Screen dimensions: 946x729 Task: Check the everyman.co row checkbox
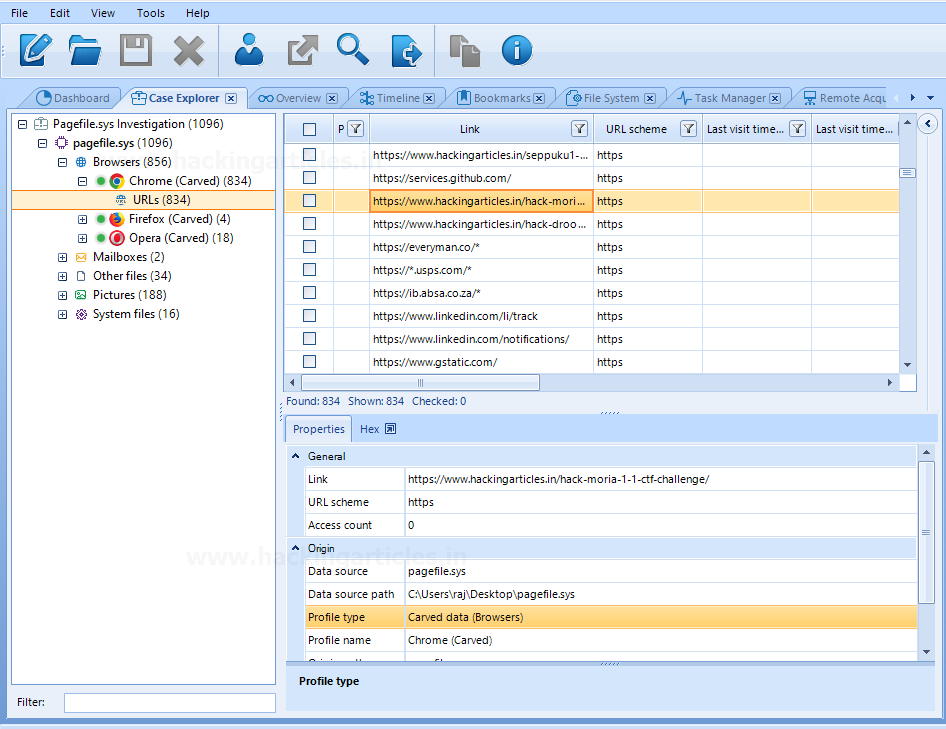pos(310,246)
